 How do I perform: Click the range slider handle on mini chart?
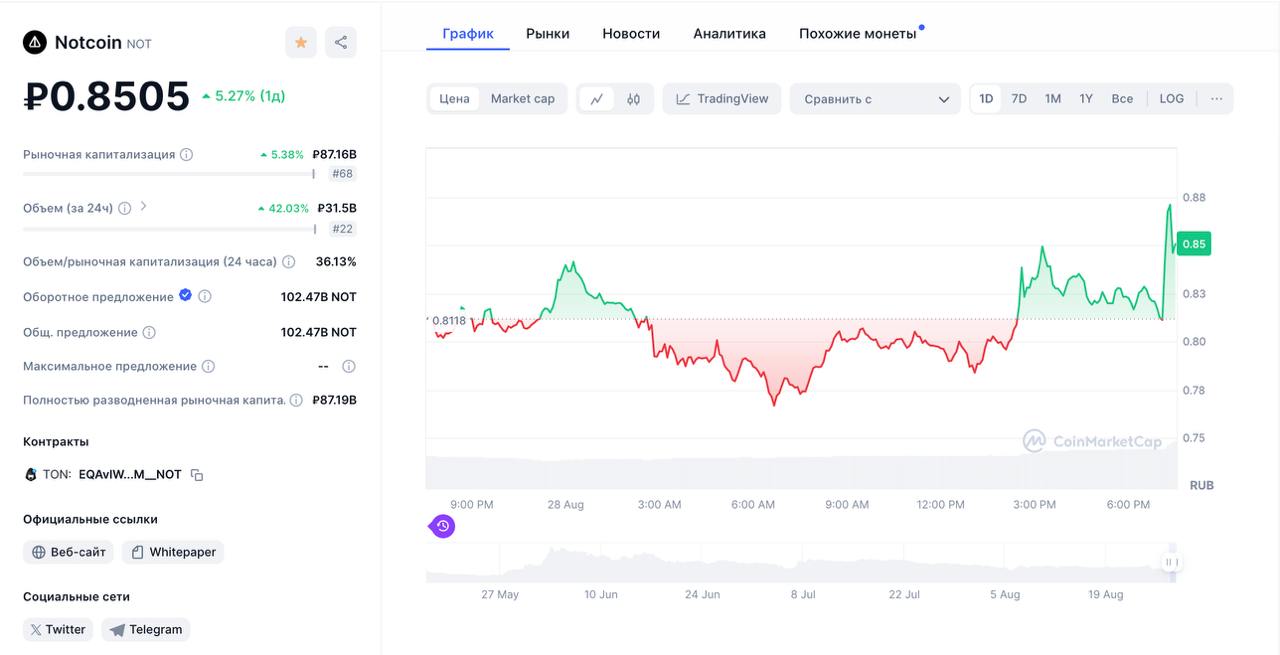click(x=1171, y=563)
